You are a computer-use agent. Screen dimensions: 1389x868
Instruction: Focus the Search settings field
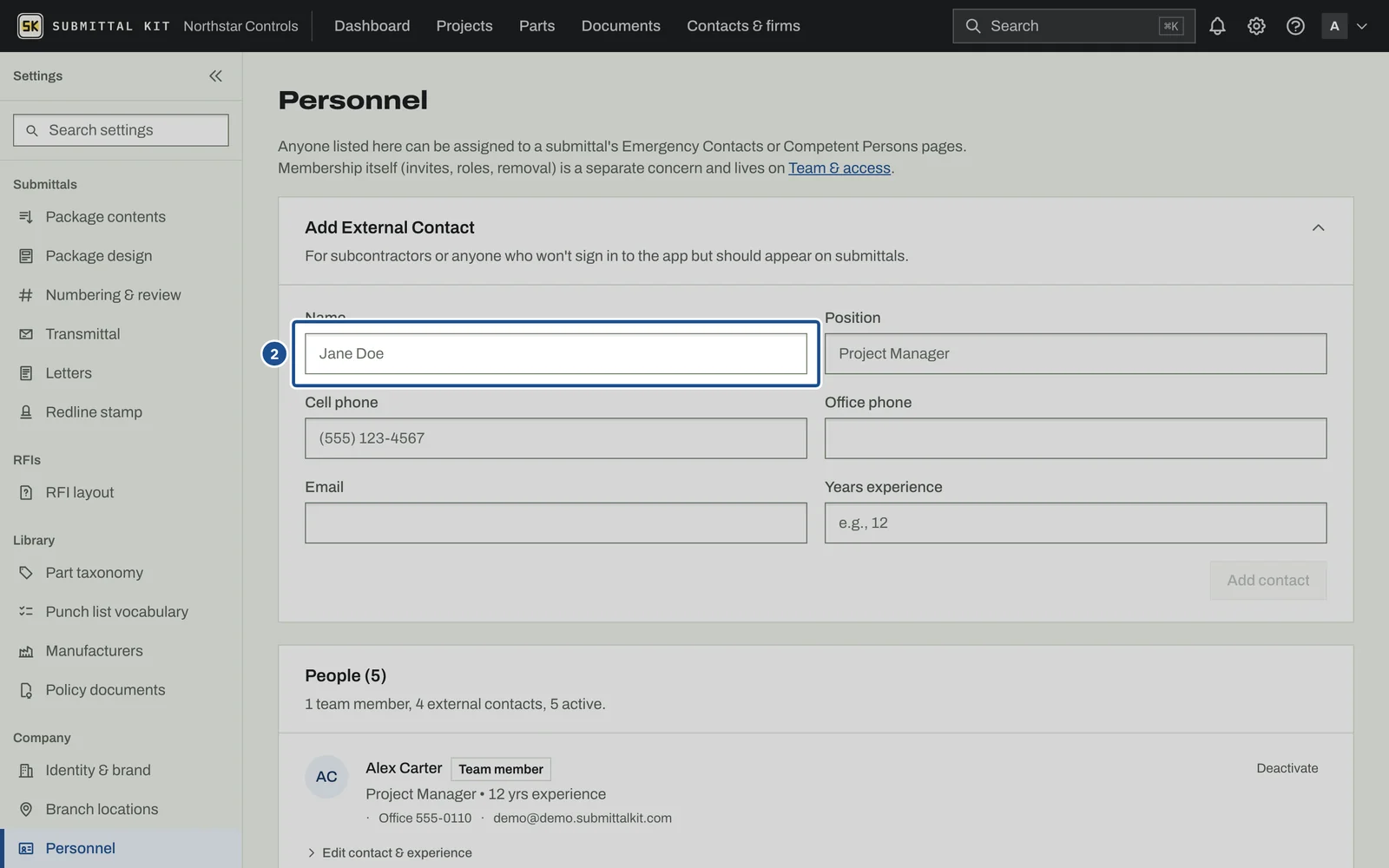(x=121, y=130)
